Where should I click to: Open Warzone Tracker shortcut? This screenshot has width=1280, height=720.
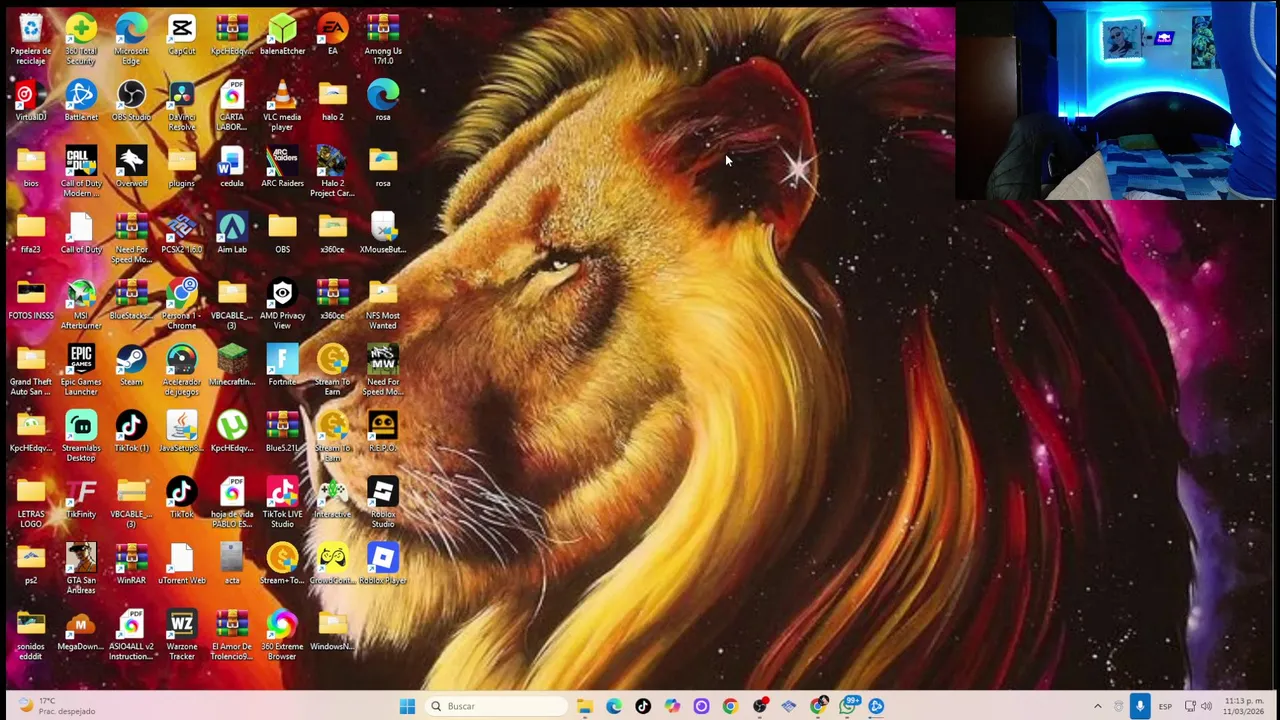181,634
